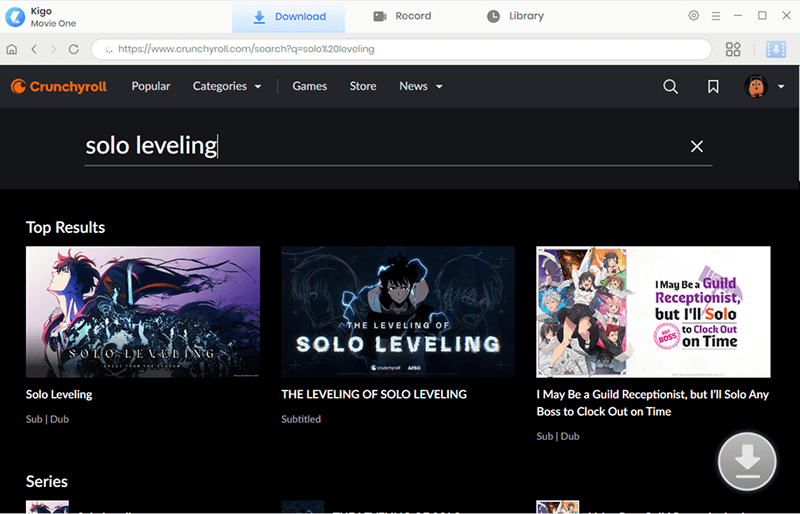Open the Guild Receptionist thumbnail
The width and height of the screenshot is (800, 514).
[x=653, y=312]
